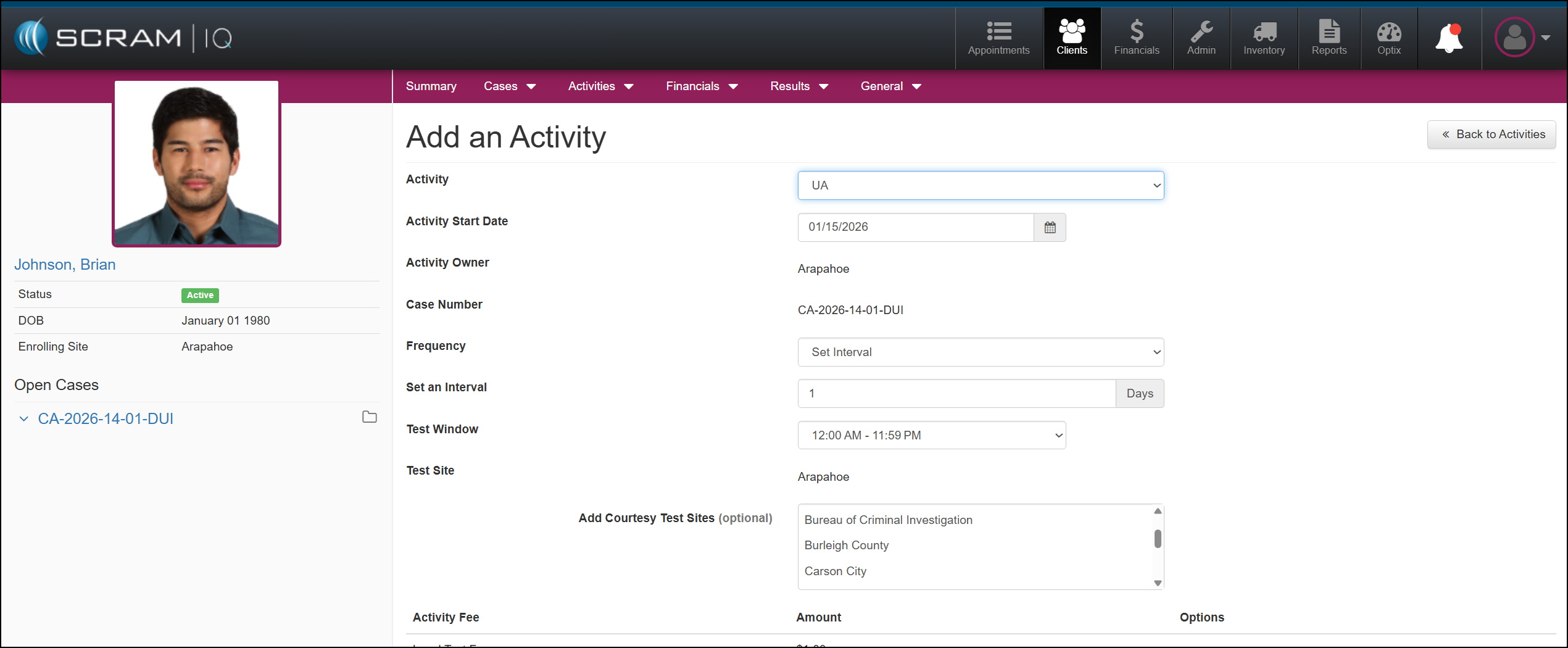Open the Frequency dropdown showing Set Interval
The image size is (1568, 648).
click(x=980, y=352)
